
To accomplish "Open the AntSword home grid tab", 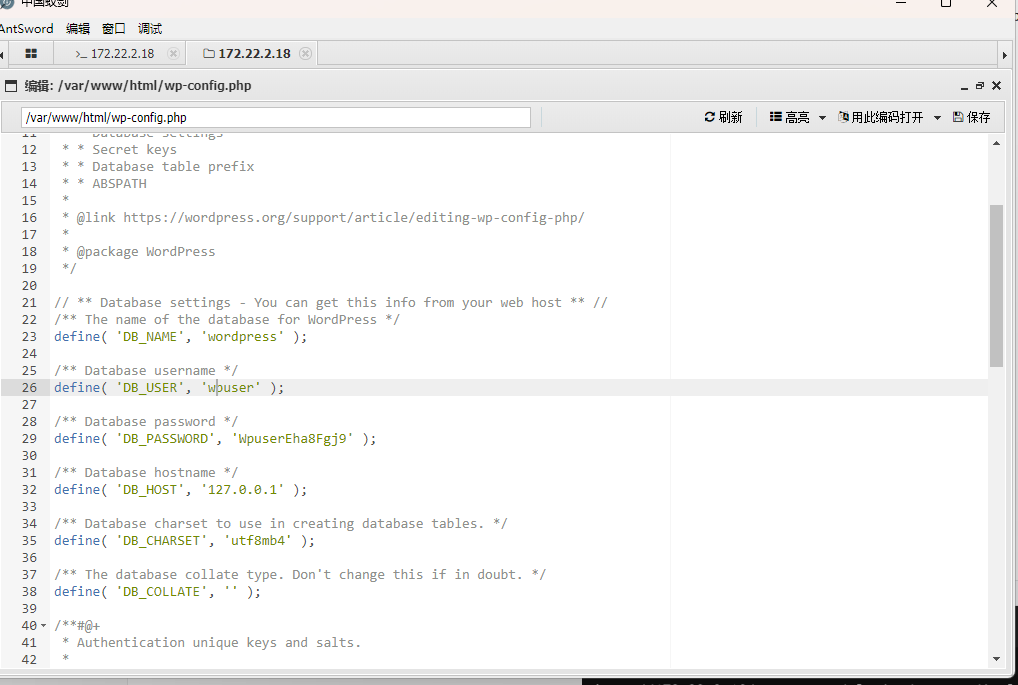I will coord(31,54).
